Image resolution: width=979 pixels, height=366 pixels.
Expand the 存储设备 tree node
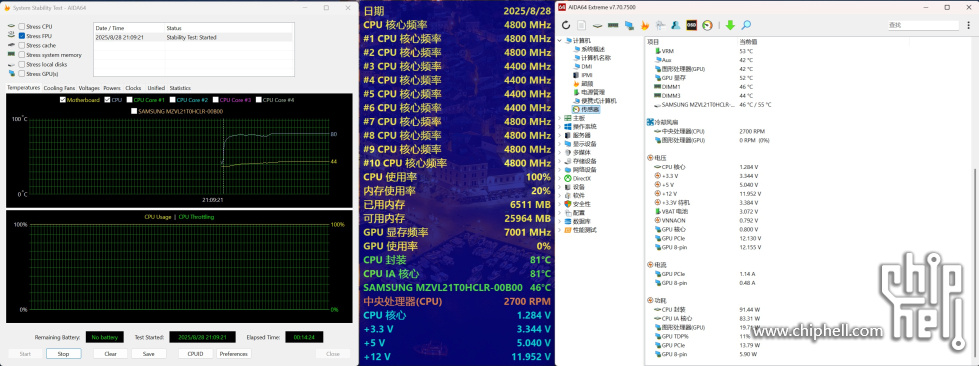559,161
